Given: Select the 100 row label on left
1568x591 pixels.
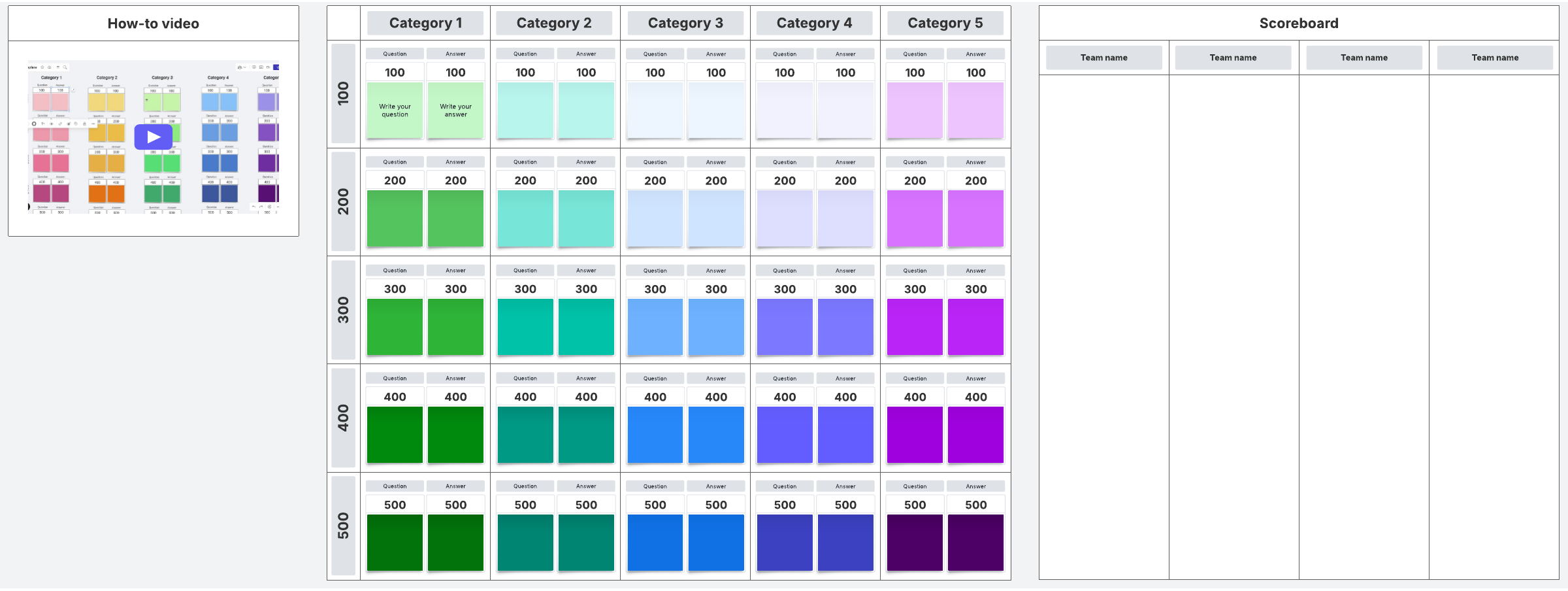Looking at the screenshot, I should click(x=344, y=93).
